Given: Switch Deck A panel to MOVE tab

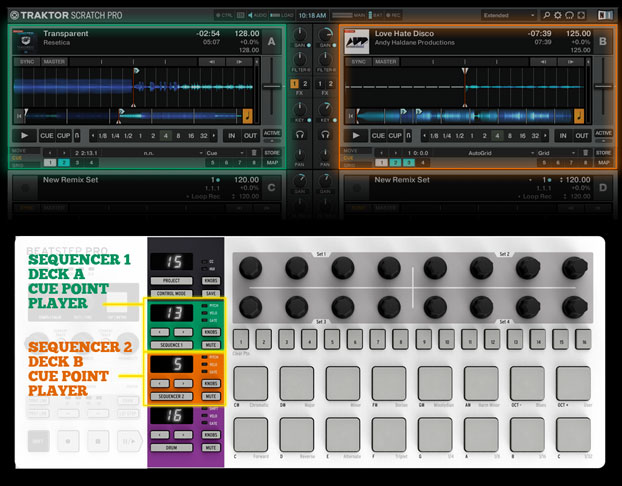Looking at the screenshot, I should click(25, 151).
